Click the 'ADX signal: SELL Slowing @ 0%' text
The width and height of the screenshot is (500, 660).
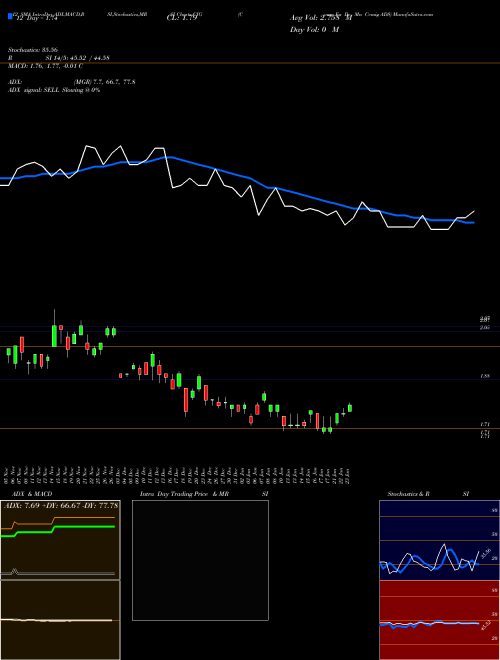pyautogui.click(x=54, y=90)
